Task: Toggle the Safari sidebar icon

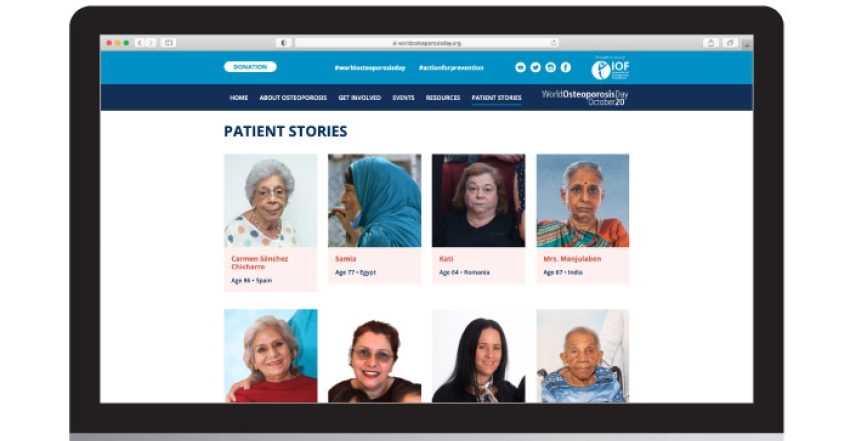Action: (169, 43)
